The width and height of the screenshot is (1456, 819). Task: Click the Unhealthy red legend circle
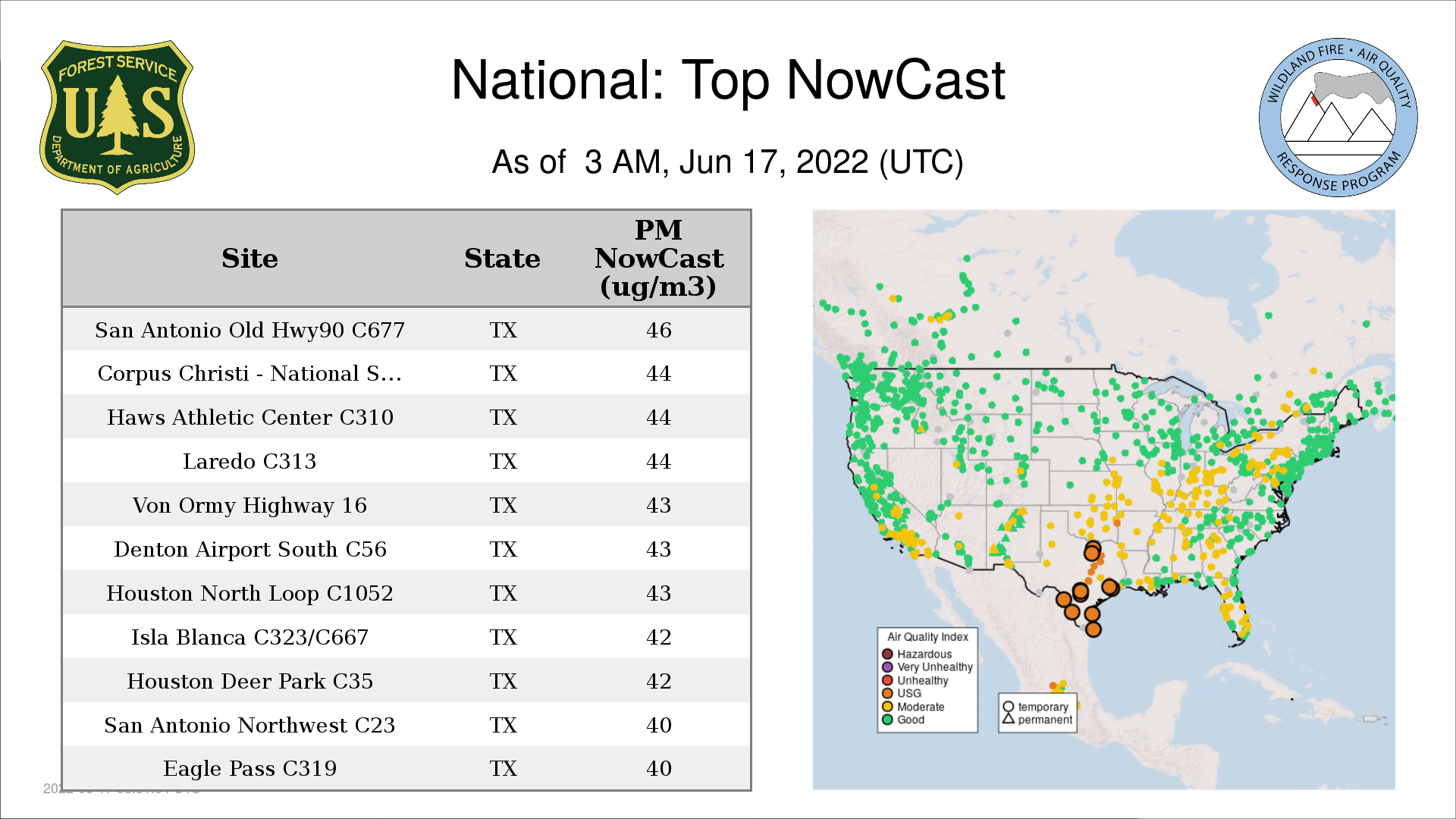point(887,680)
